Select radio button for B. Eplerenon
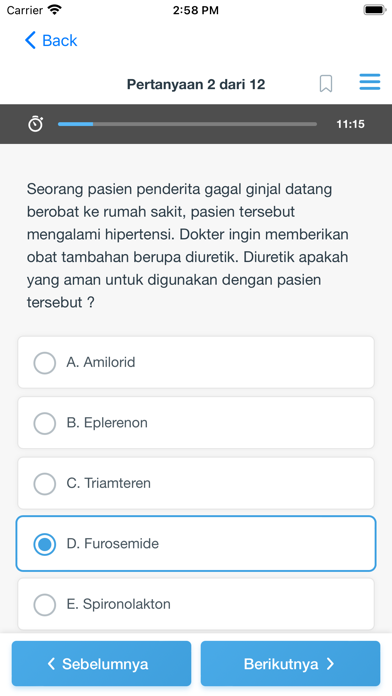This screenshot has height=696, width=392. 44,423
